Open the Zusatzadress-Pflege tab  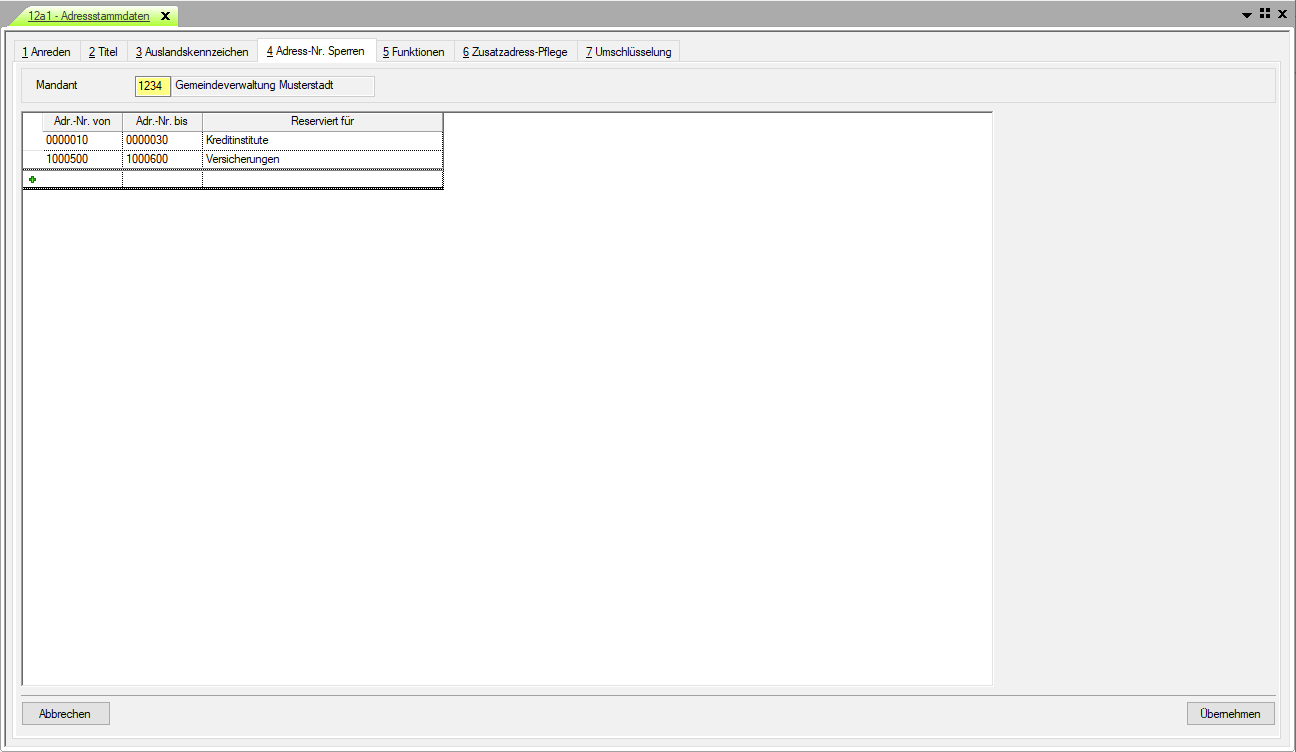(x=515, y=52)
